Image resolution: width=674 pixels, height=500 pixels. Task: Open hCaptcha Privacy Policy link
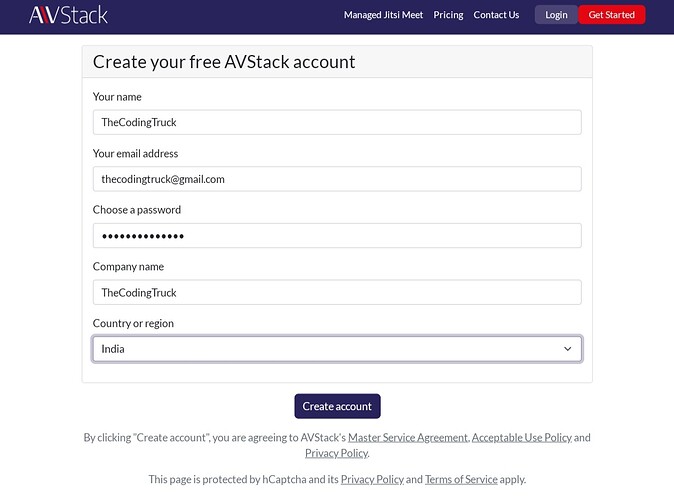(372, 480)
